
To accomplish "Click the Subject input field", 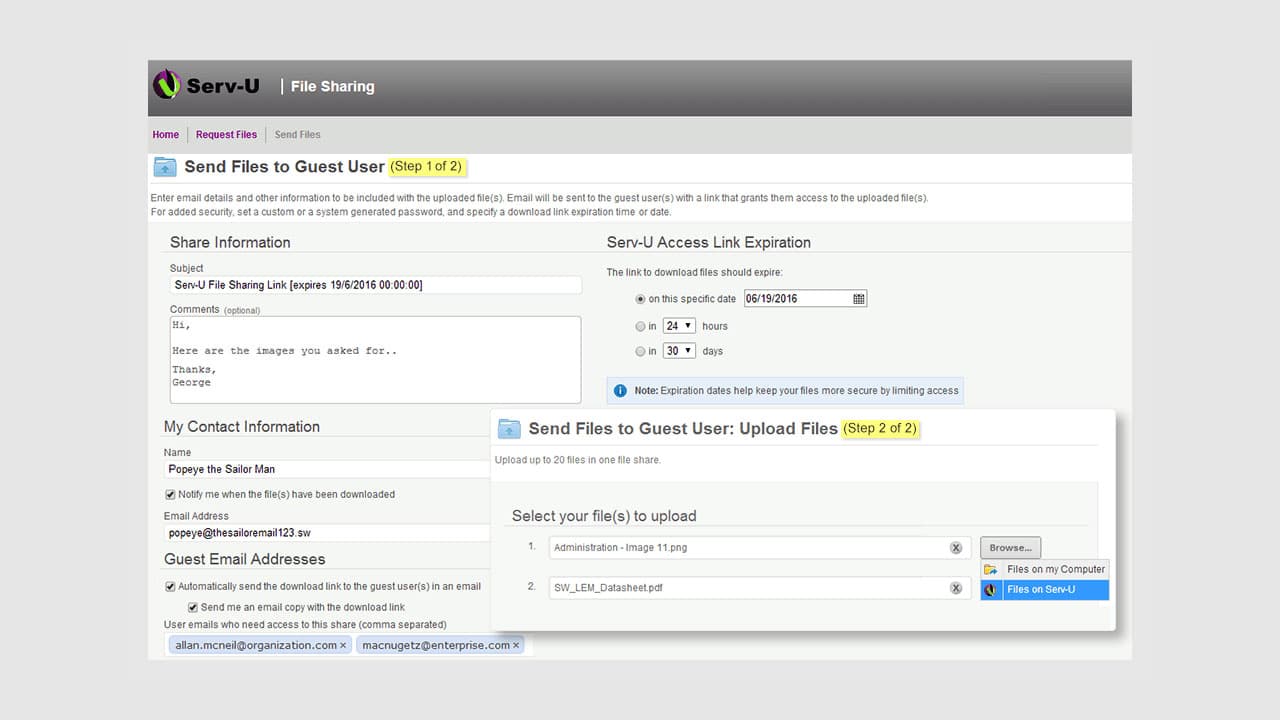I will point(375,285).
